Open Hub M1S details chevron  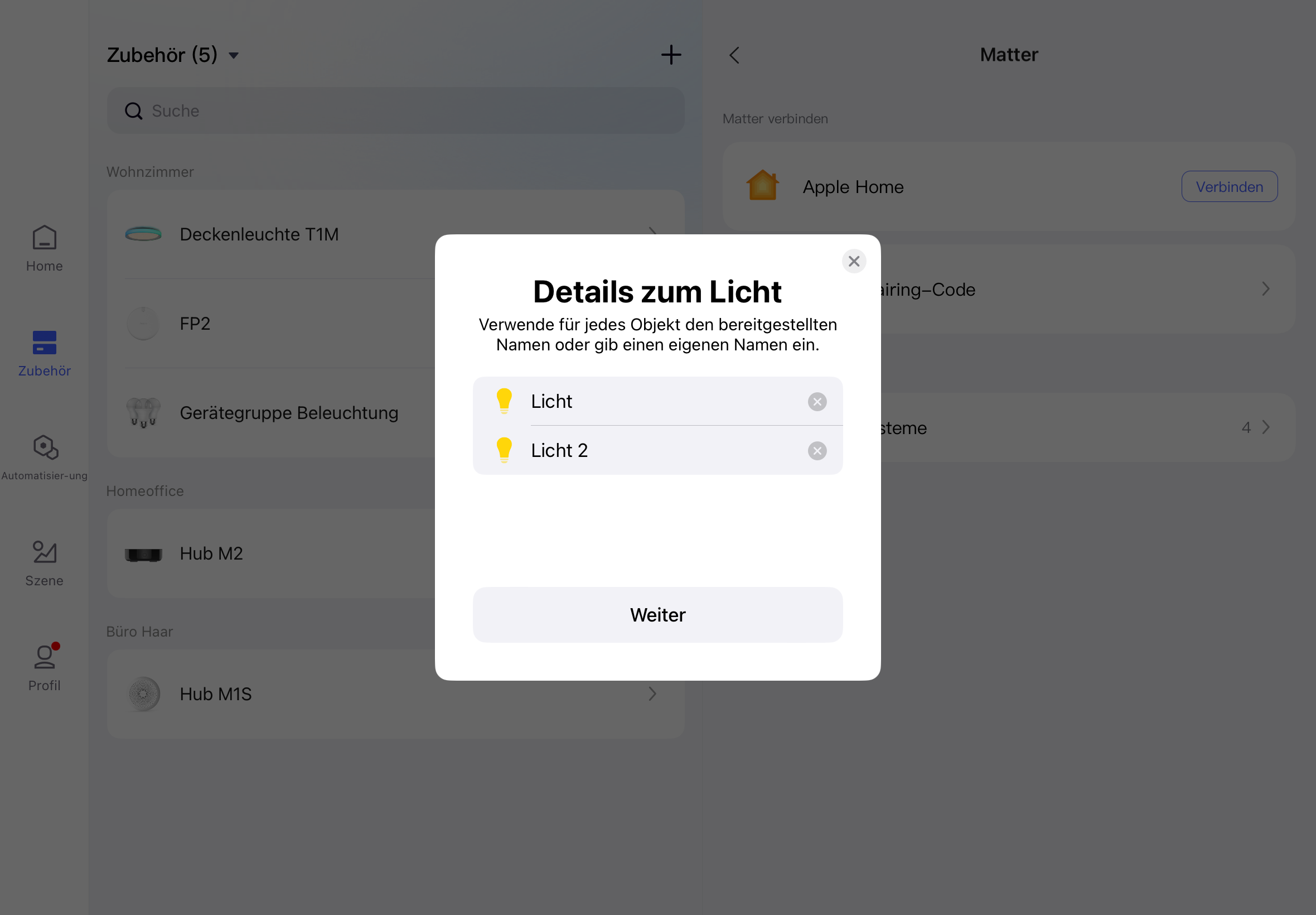point(652,694)
